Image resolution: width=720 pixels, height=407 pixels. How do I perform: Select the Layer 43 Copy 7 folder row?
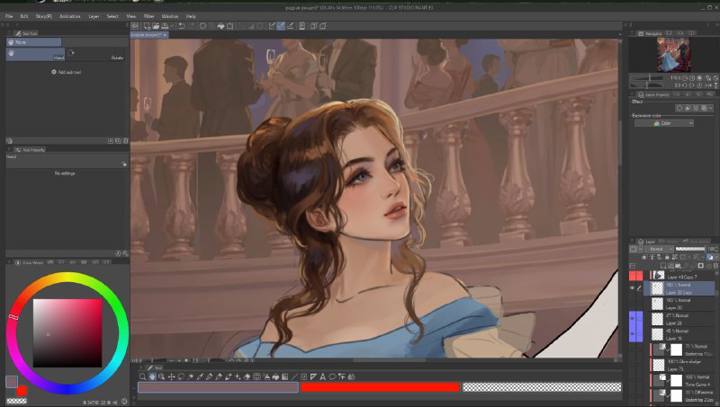(681, 276)
